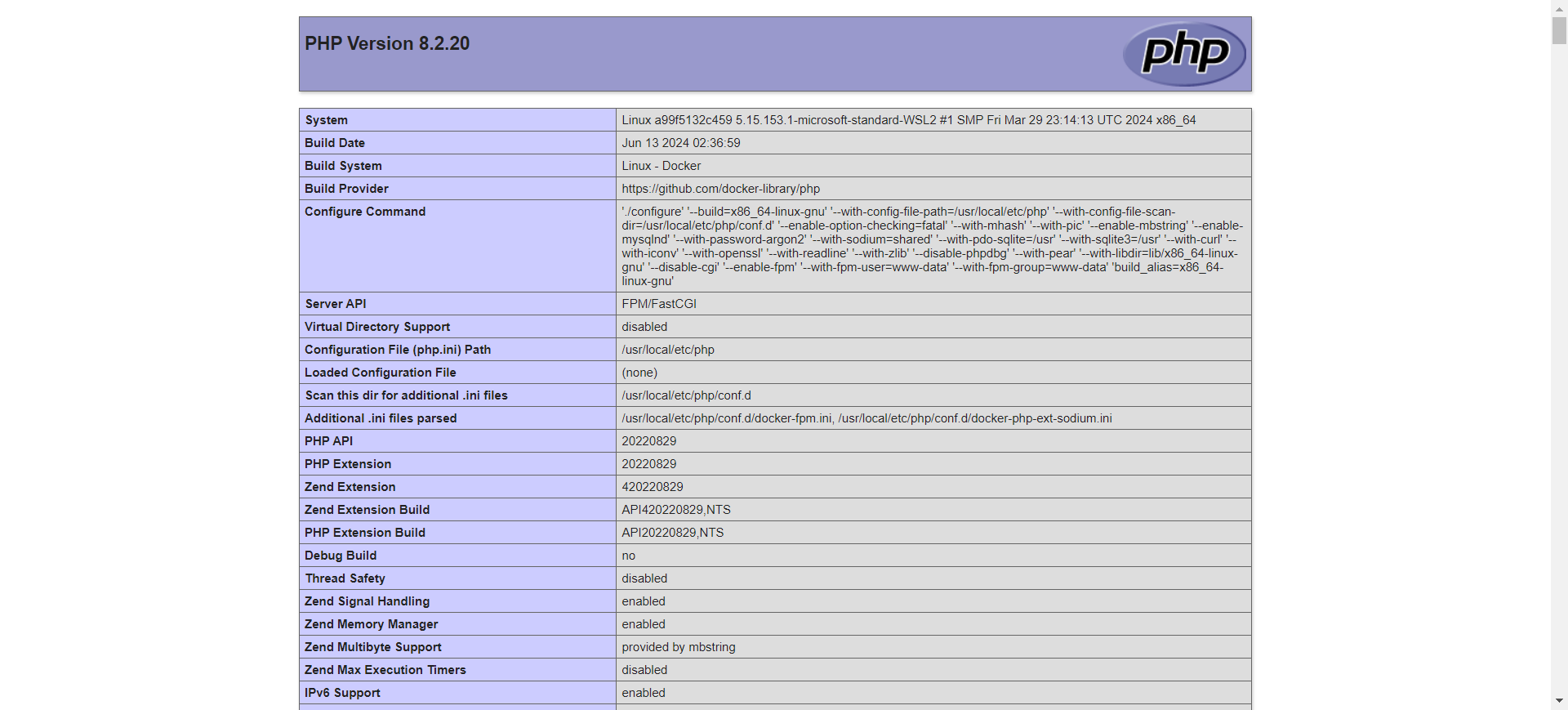Click Additional .ini files parsed label

(x=381, y=418)
